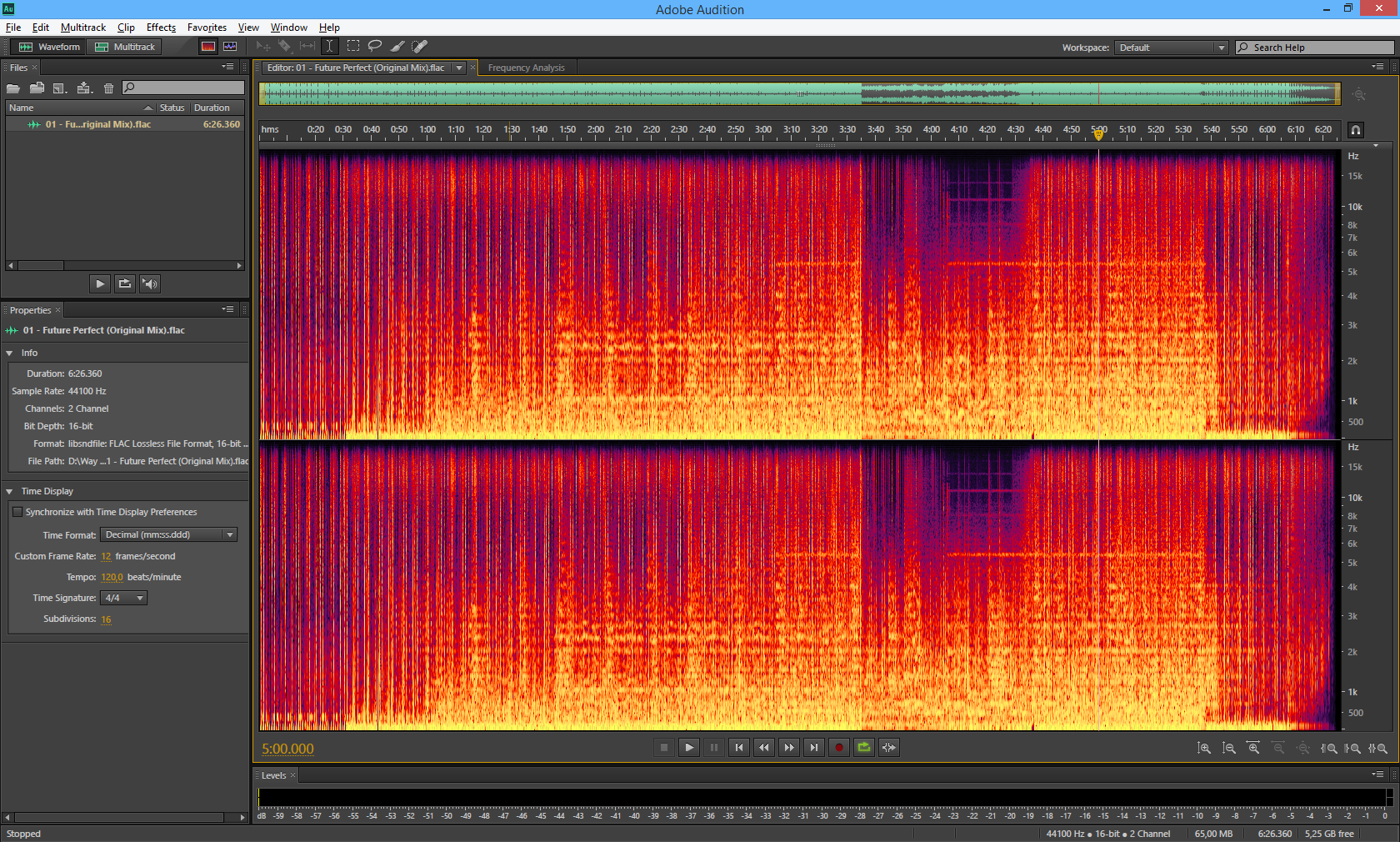Zoom in at In Point

(x=1329, y=749)
